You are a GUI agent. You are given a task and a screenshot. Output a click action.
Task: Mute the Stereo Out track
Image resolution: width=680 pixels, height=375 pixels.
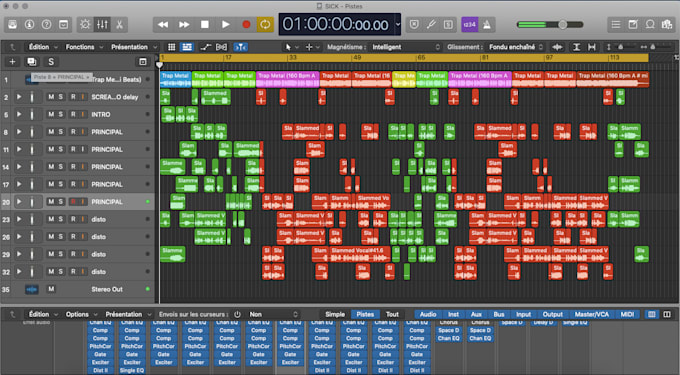(x=51, y=289)
